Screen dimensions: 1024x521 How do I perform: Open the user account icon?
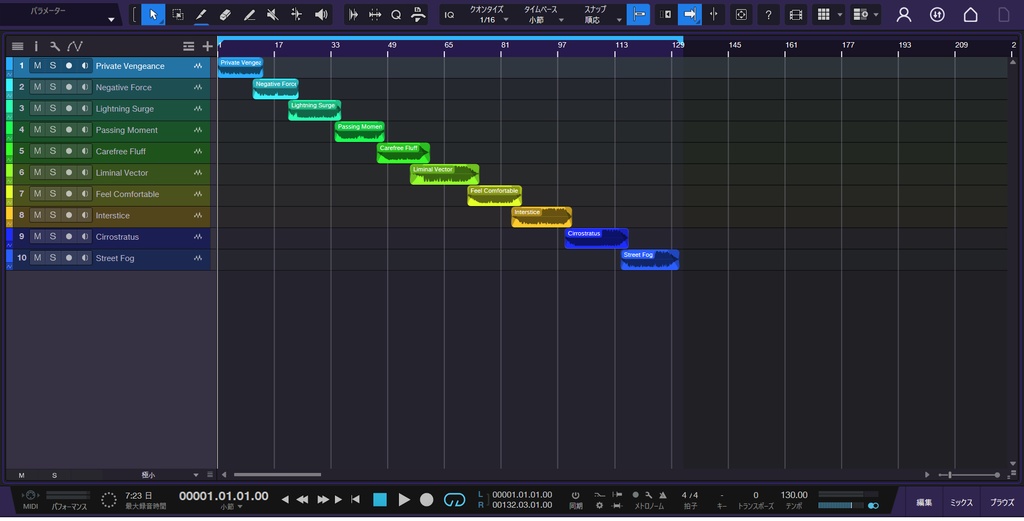[x=904, y=14]
